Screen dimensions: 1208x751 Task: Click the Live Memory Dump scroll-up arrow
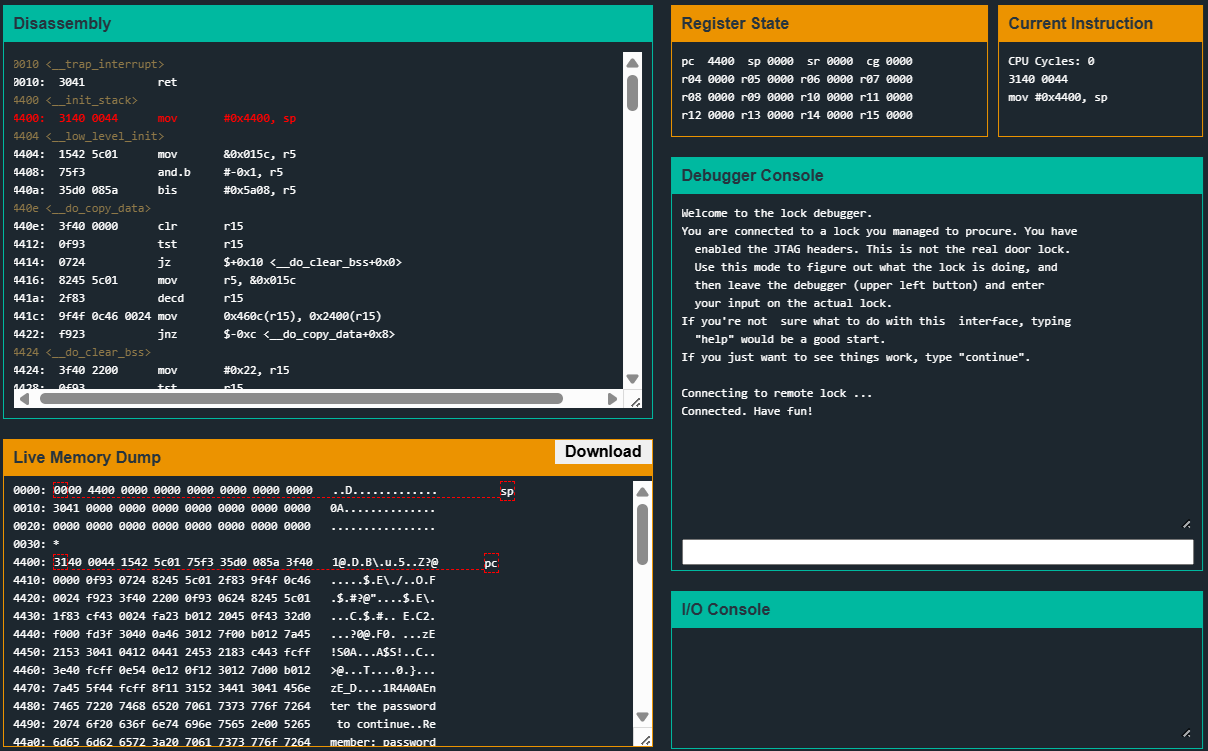point(643,492)
